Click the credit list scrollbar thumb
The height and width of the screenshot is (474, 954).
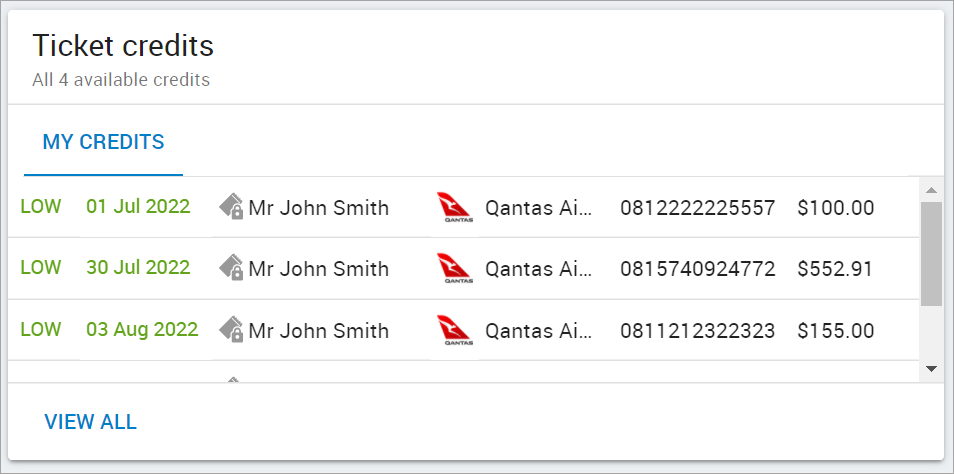point(931,254)
